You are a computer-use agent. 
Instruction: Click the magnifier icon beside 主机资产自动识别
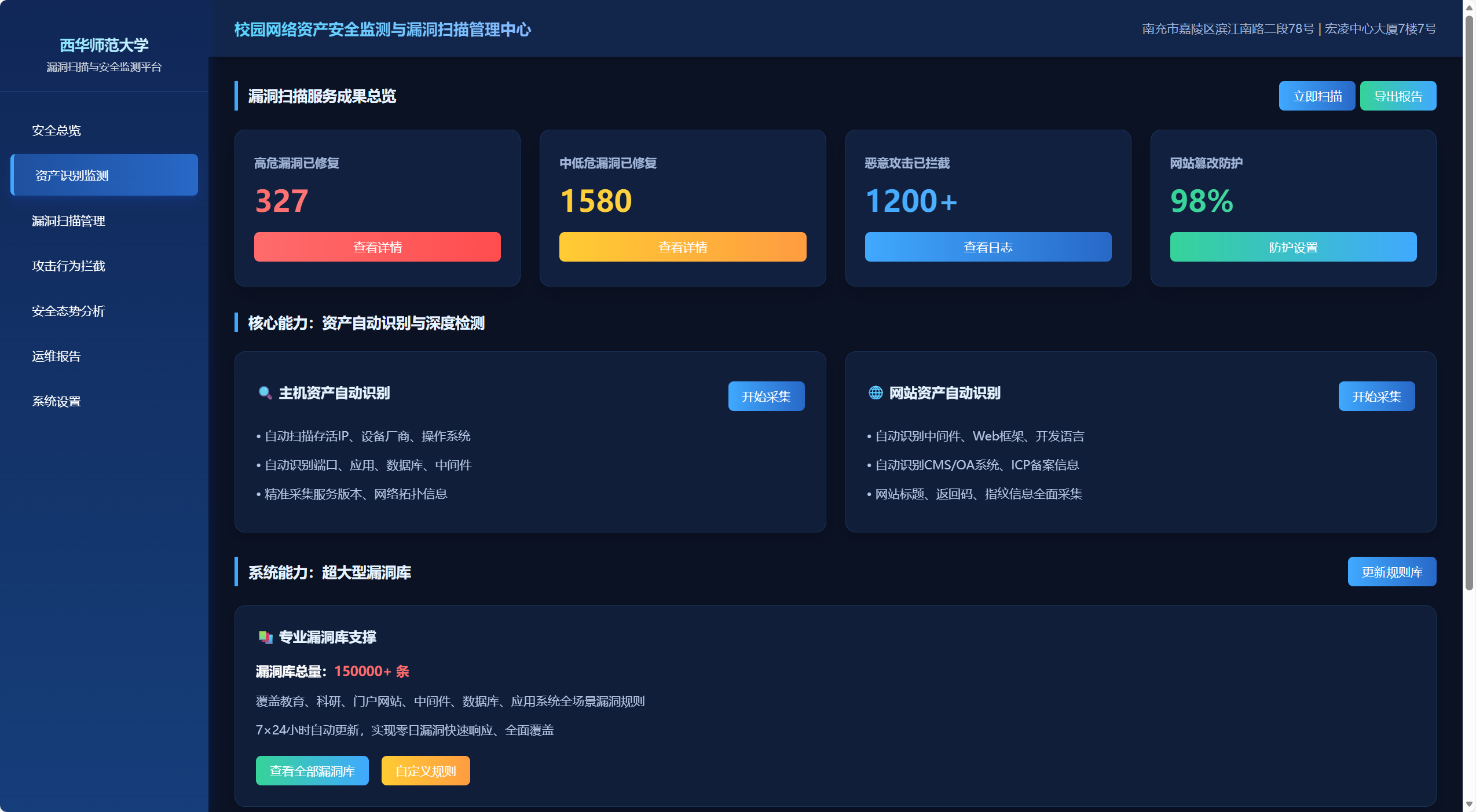point(265,393)
